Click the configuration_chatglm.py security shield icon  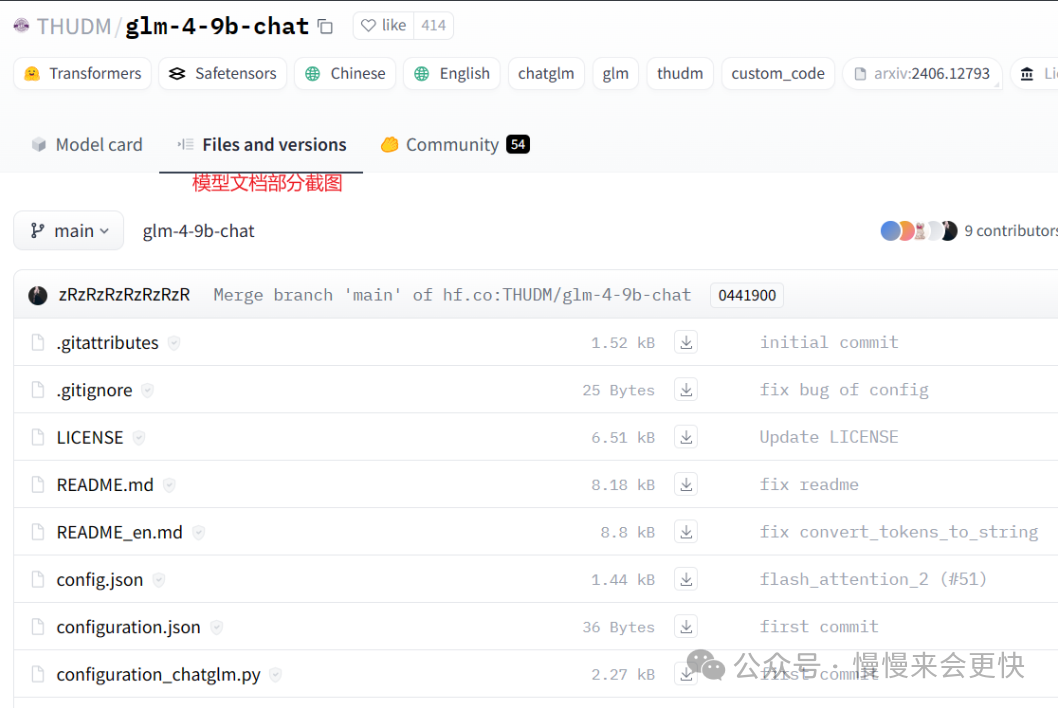(275, 674)
